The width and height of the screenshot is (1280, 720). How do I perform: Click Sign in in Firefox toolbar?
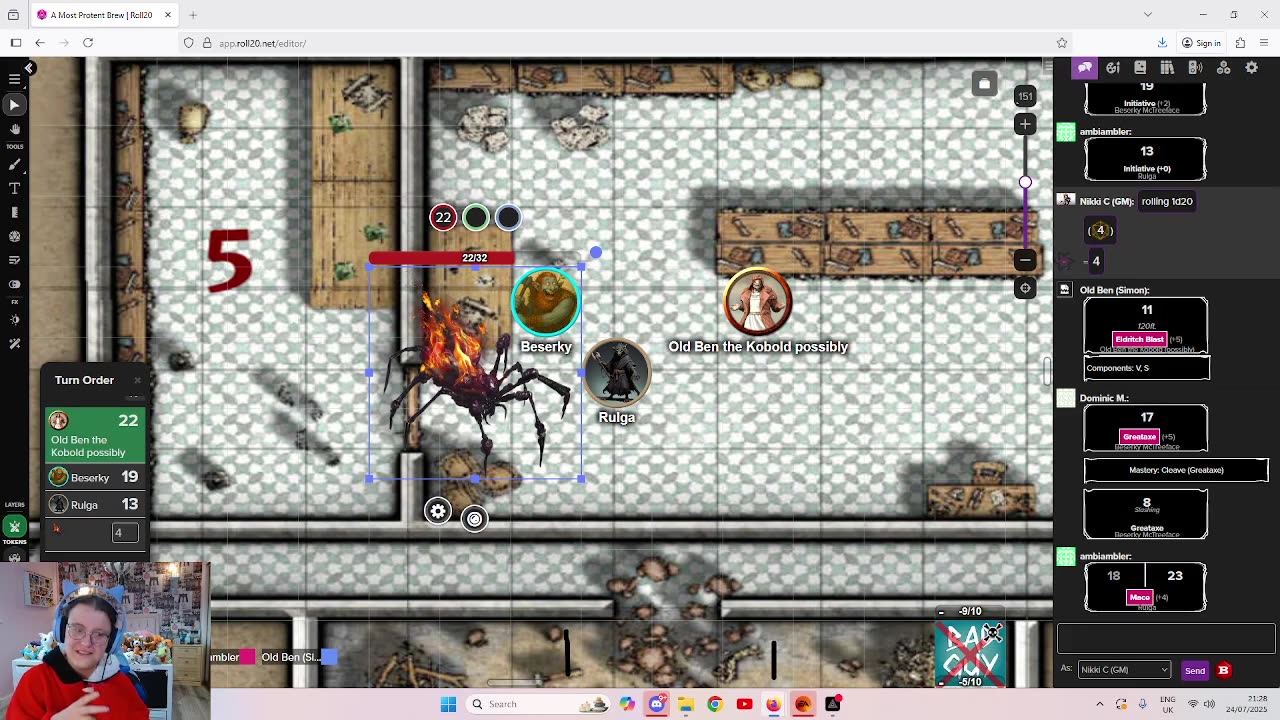[x=1200, y=43]
